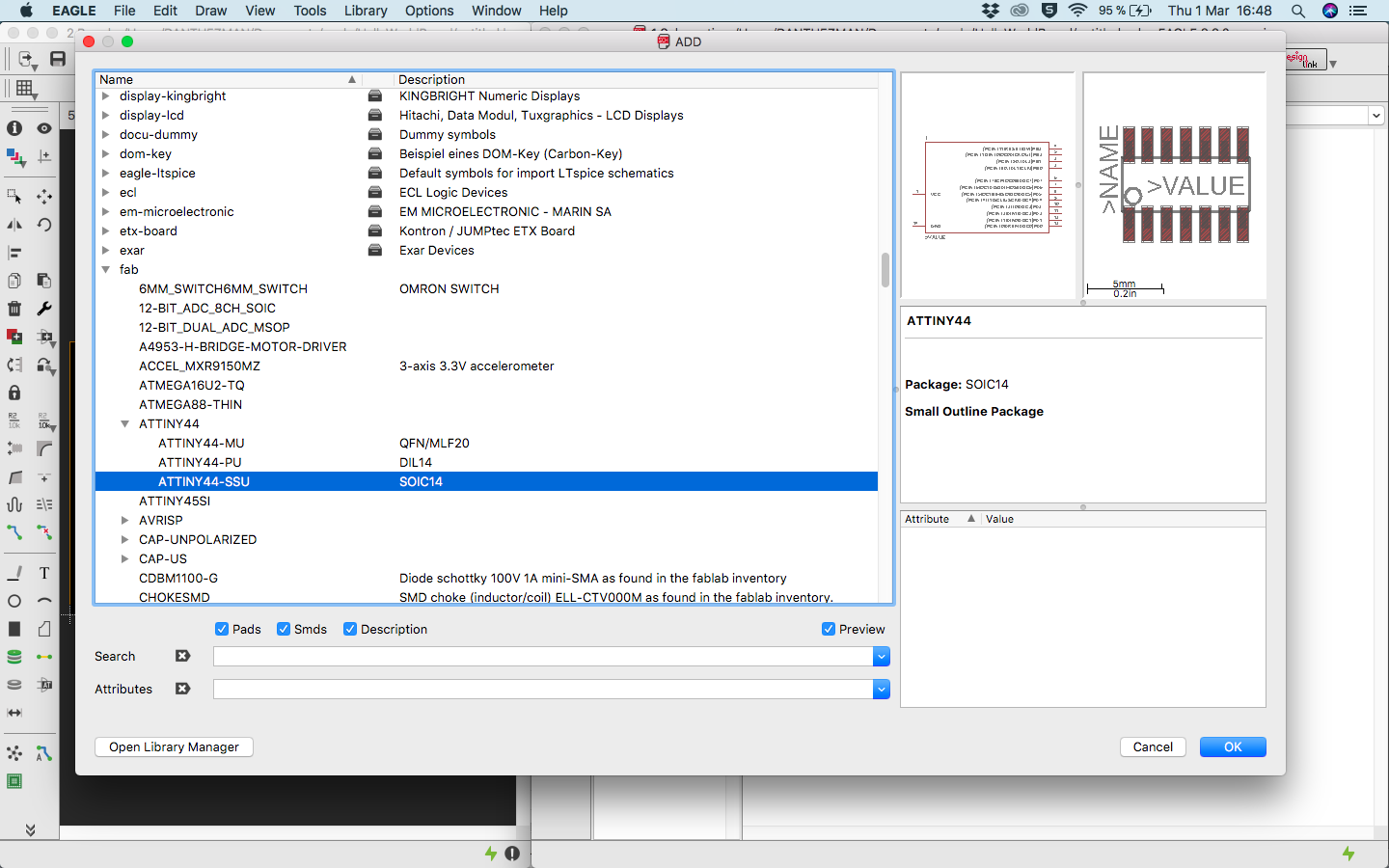The image size is (1389, 868).
Task: Choose the filled Rectangle tool
Action: tap(14, 629)
